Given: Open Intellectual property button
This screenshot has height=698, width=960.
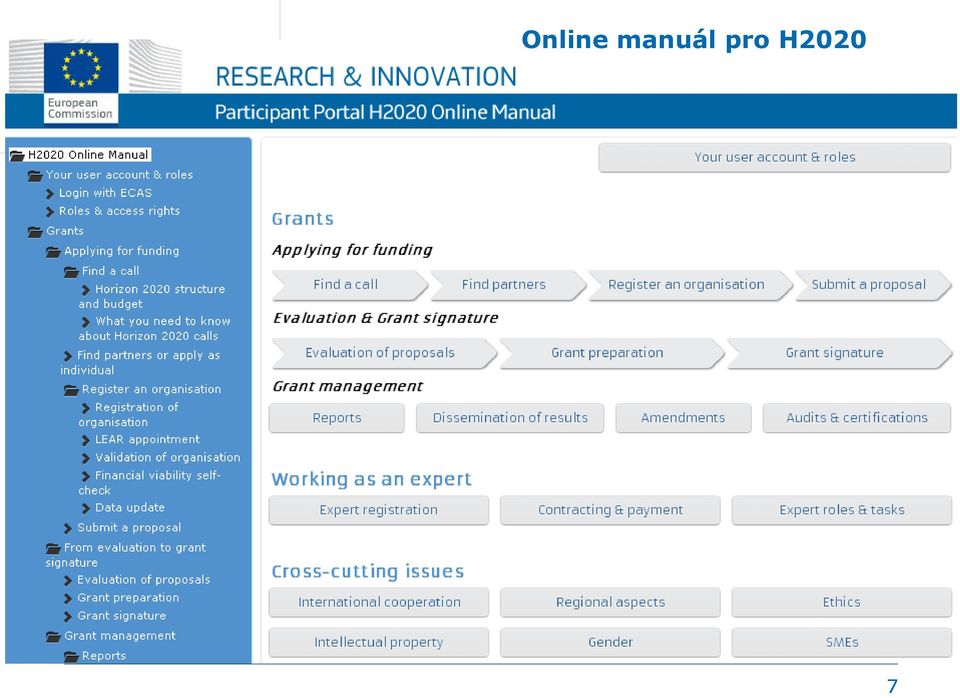Looking at the screenshot, I should pyautogui.click(x=378, y=642).
